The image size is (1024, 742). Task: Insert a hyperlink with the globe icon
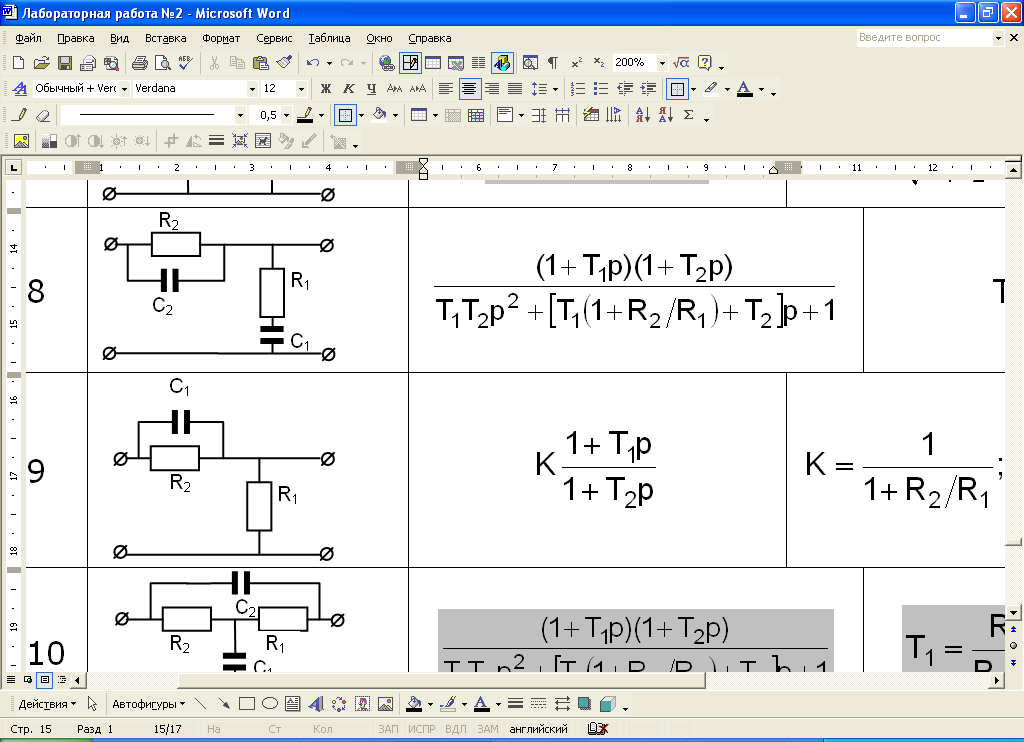387,63
